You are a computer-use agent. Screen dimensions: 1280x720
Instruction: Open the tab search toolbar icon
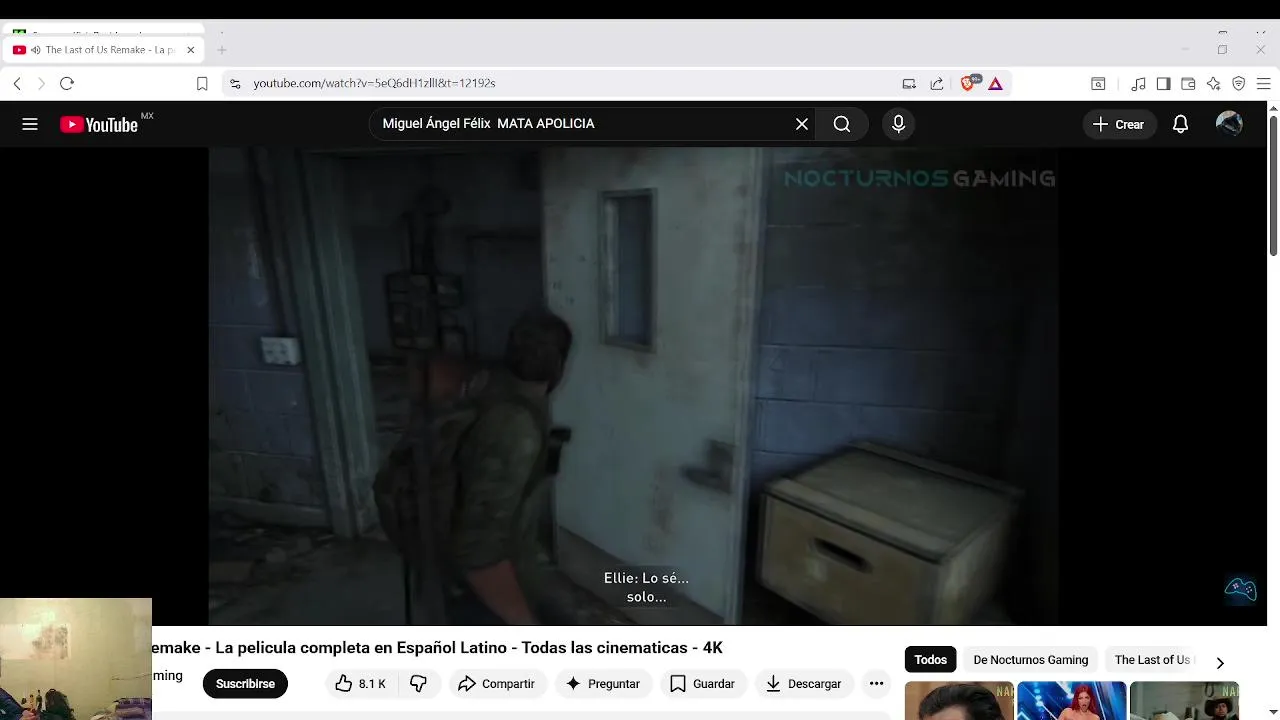[x=1098, y=84]
